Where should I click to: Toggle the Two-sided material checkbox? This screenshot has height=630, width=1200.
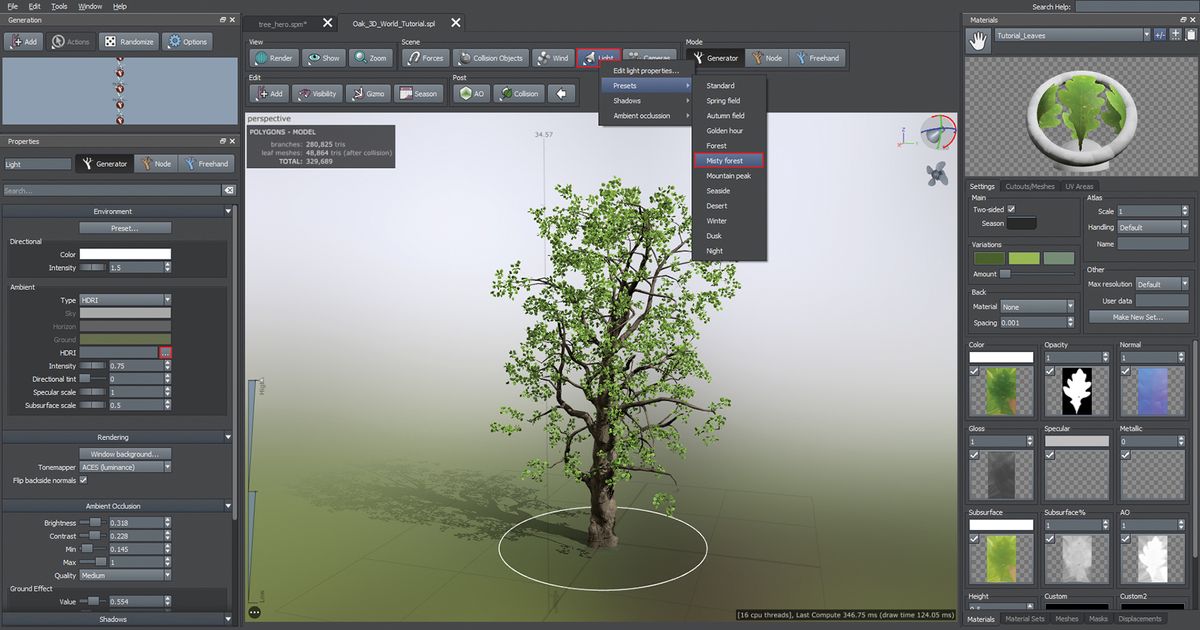[x=1013, y=209]
